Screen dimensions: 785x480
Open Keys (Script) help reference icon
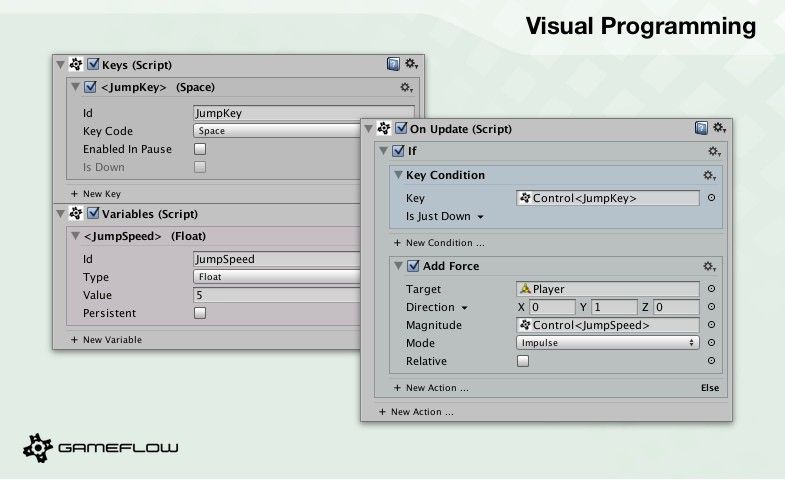click(394, 64)
